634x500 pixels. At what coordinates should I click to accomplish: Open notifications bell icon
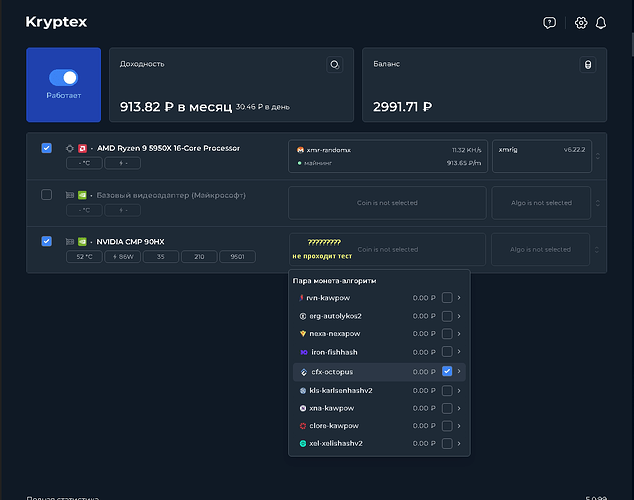point(601,23)
